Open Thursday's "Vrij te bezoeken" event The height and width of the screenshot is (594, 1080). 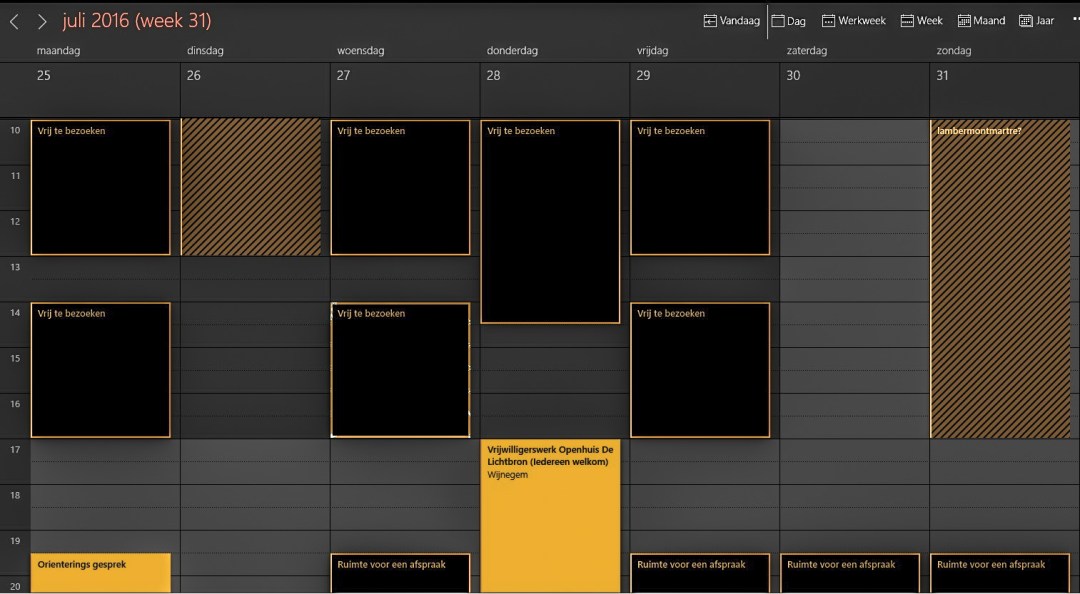(x=550, y=222)
